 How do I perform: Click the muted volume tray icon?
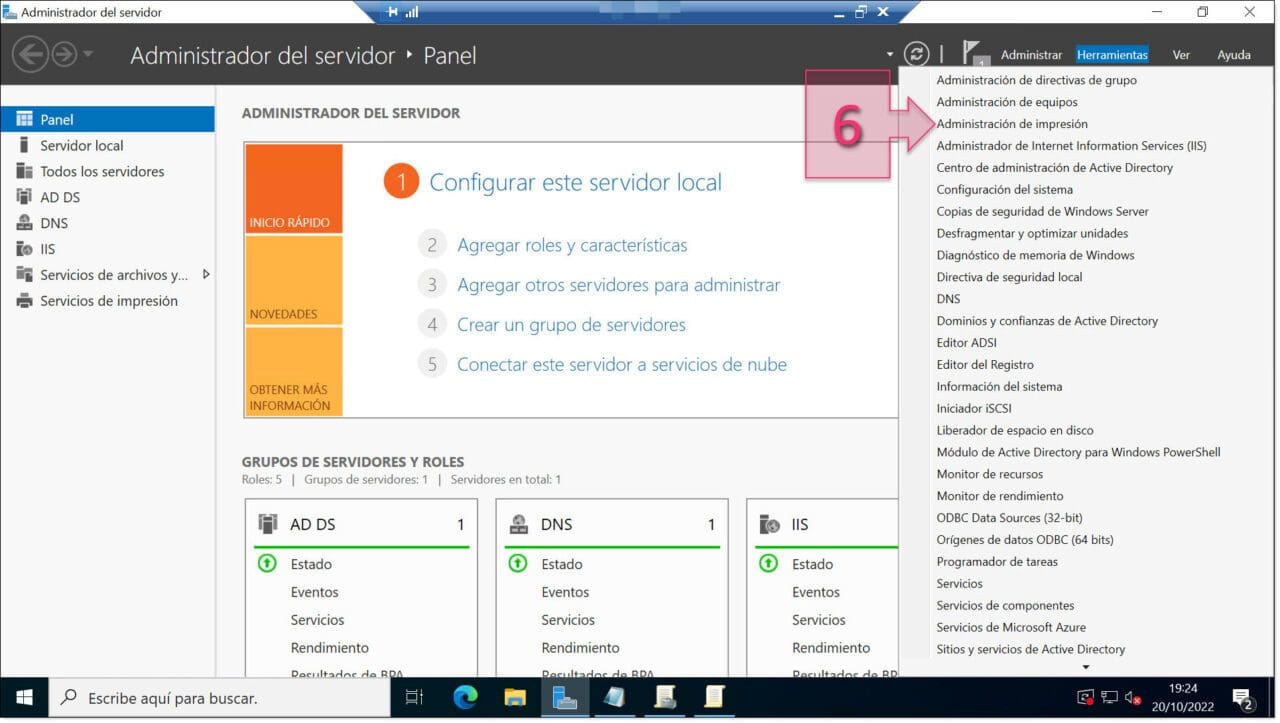(1133, 698)
